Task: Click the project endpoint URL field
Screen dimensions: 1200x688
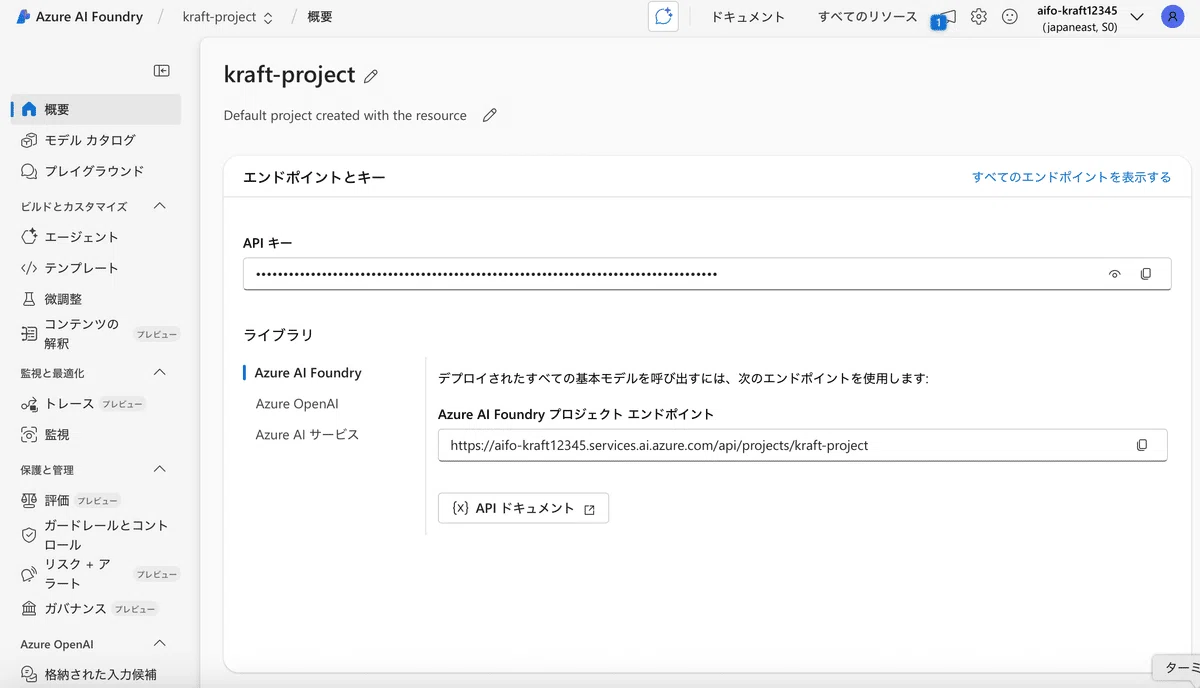Action: coord(802,445)
